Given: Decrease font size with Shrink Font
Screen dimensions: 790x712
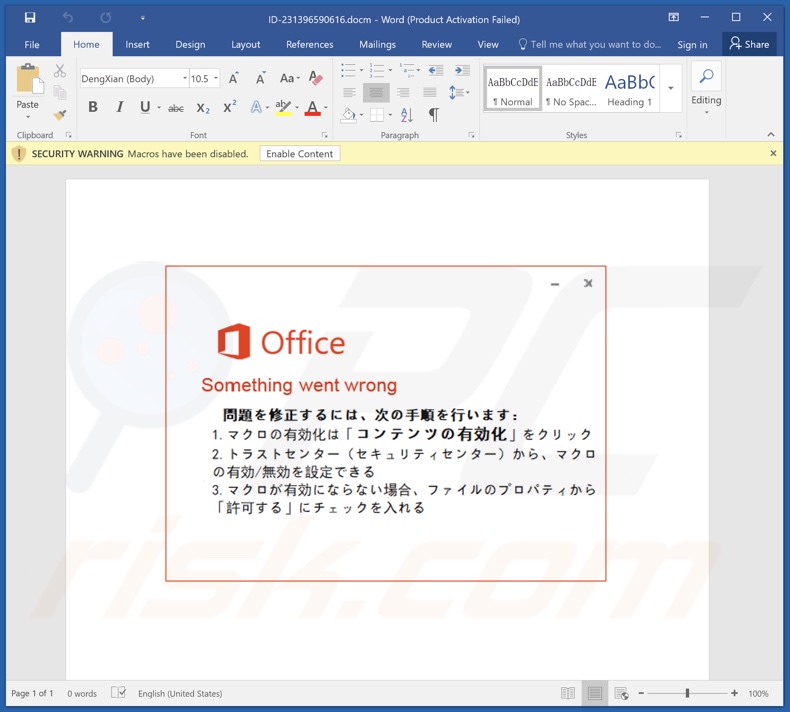Looking at the screenshot, I should pyautogui.click(x=260, y=78).
